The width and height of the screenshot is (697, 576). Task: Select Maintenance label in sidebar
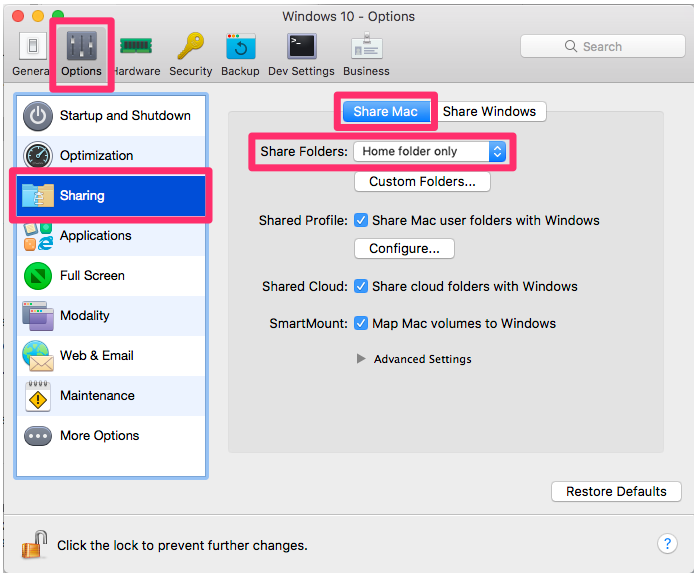(97, 396)
